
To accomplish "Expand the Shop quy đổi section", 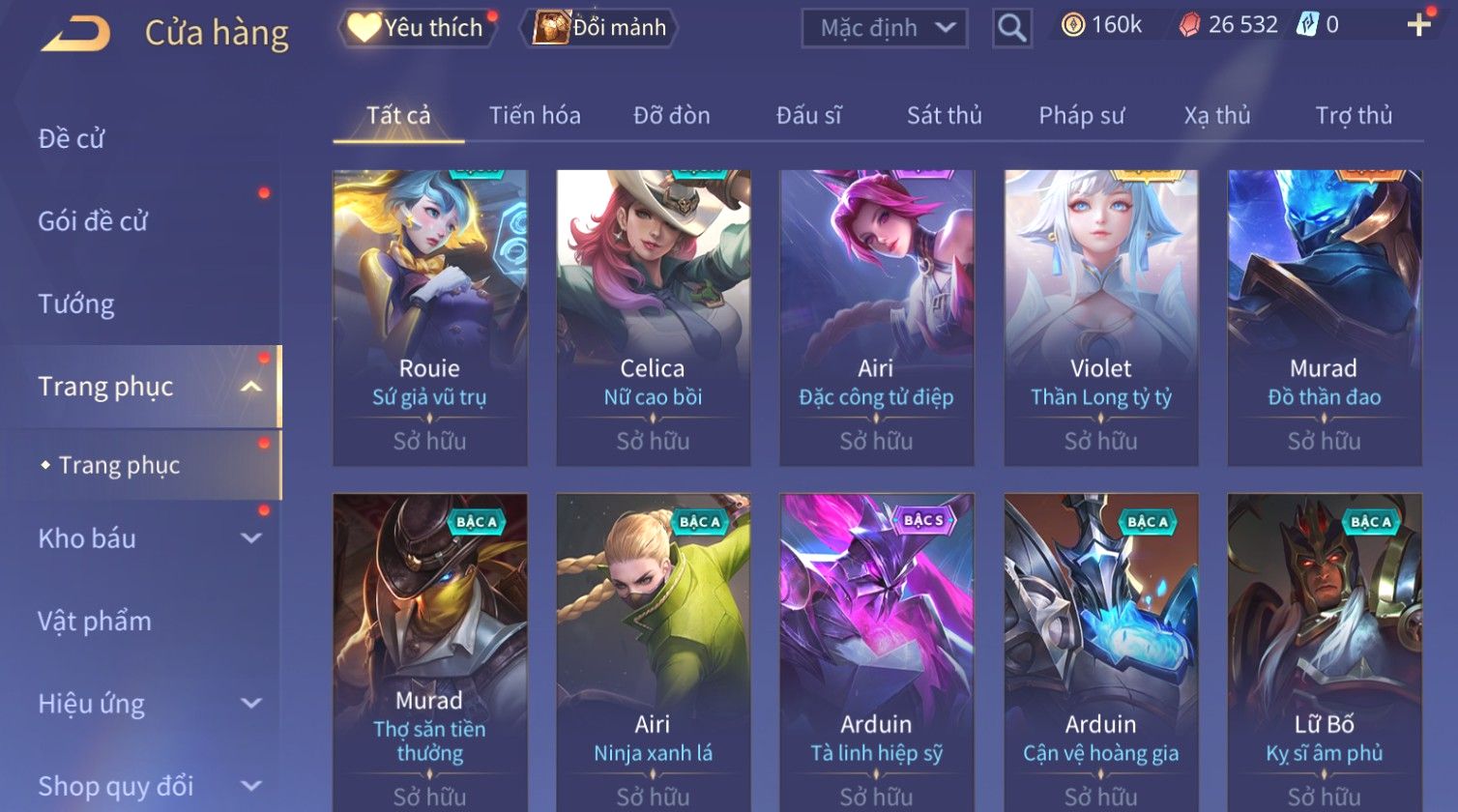I will click(251, 786).
